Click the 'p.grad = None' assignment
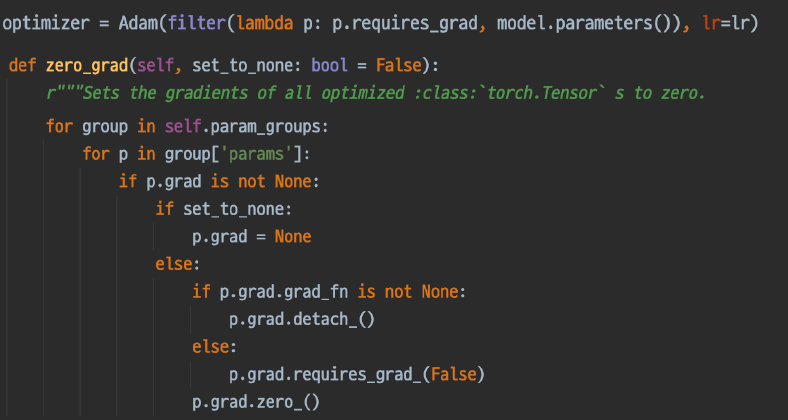 click(x=252, y=236)
